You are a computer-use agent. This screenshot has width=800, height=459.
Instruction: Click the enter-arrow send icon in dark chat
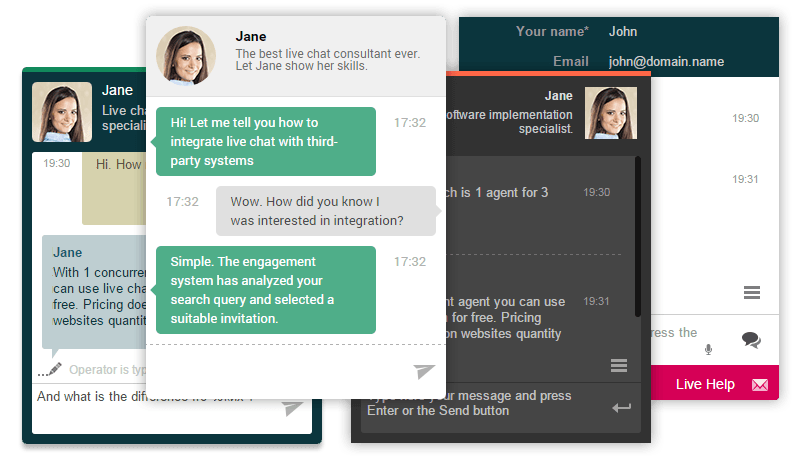pyautogui.click(x=621, y=407)
